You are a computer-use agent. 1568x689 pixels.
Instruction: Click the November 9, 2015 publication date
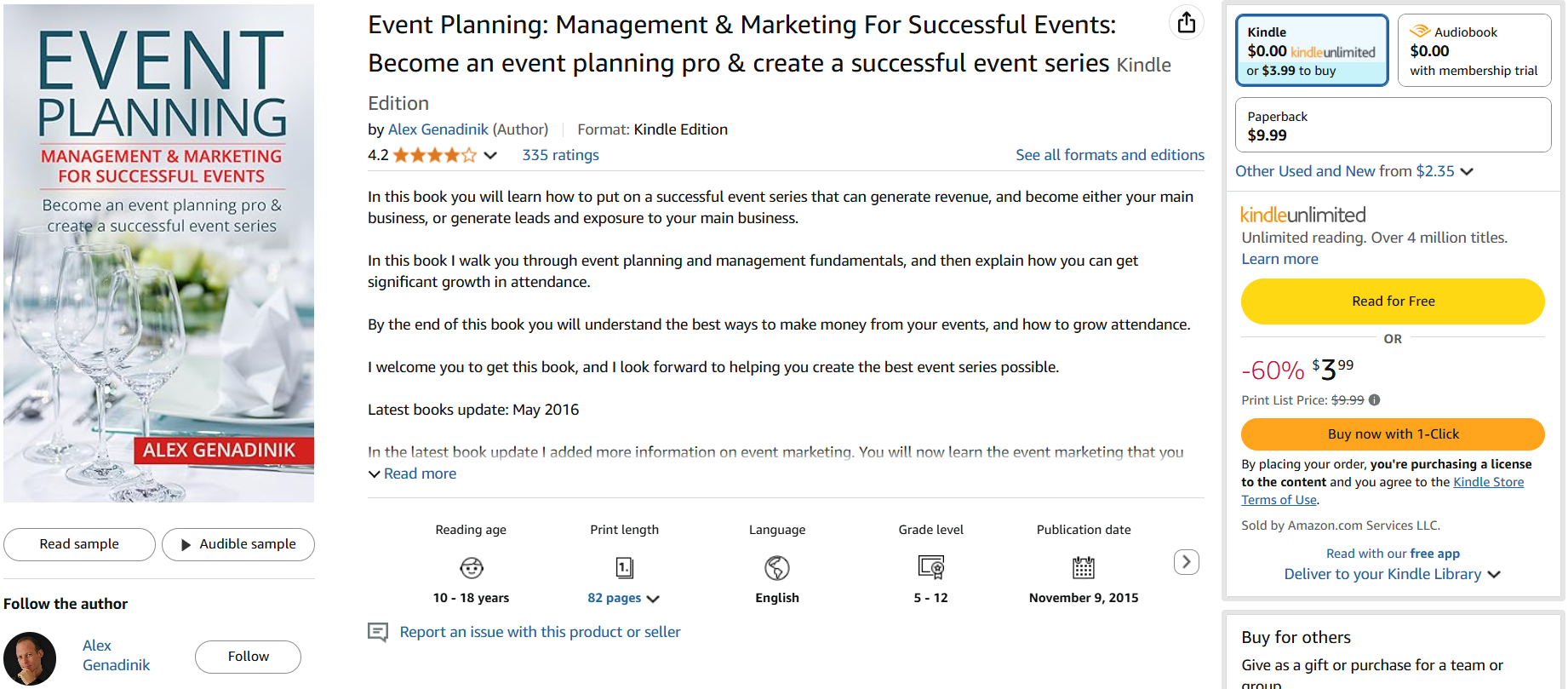[1084, 598]
